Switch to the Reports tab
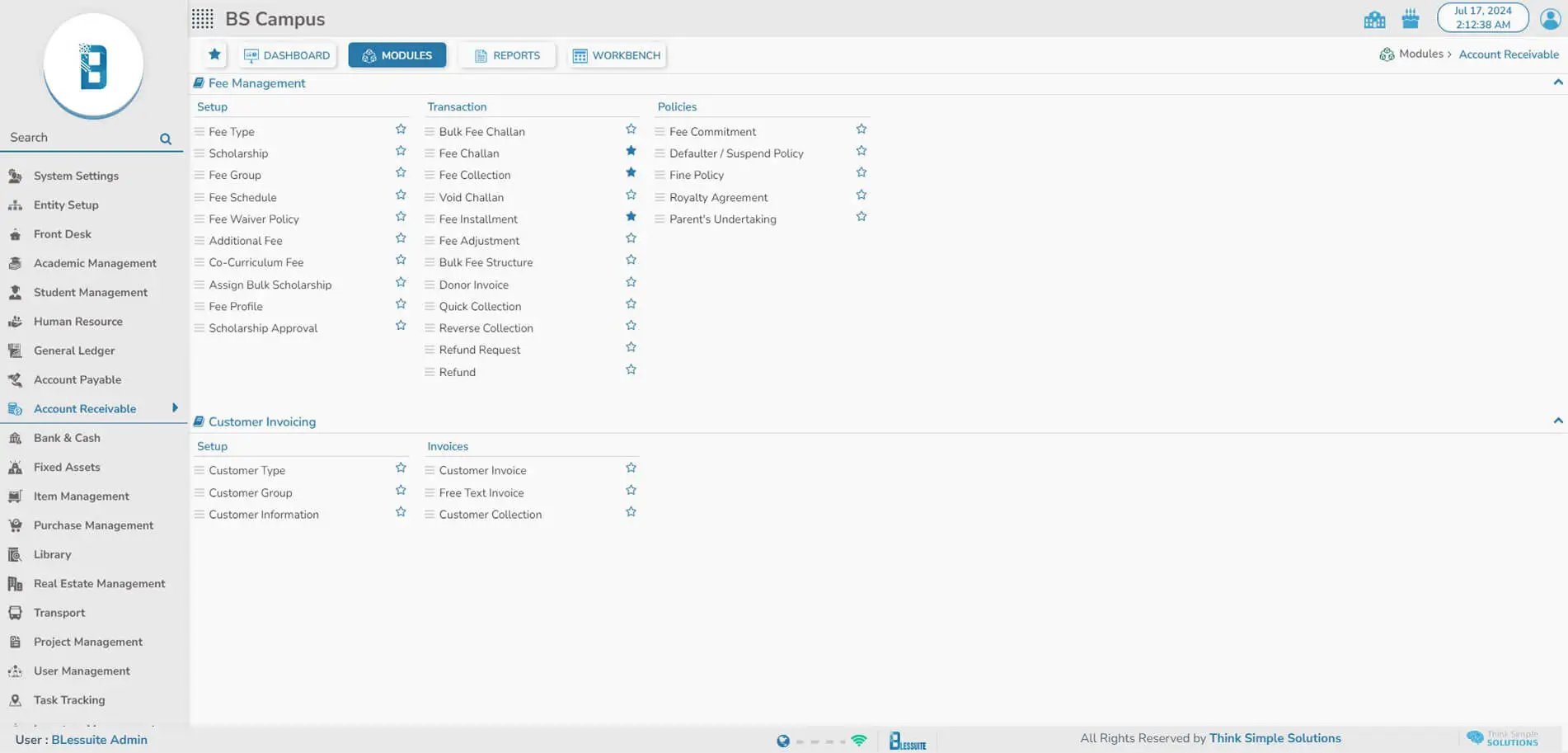 507,55
